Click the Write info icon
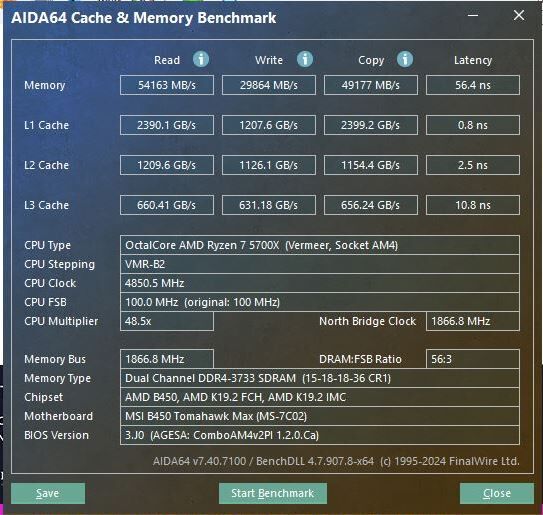543x515 pixels. 305,59
